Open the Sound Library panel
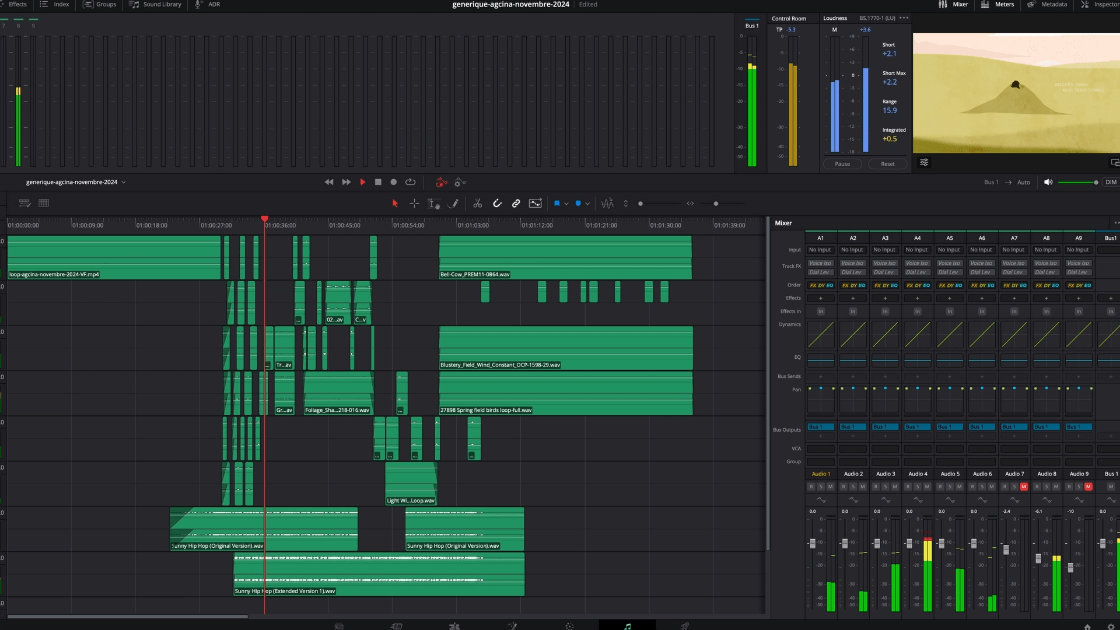 (156, 4)
